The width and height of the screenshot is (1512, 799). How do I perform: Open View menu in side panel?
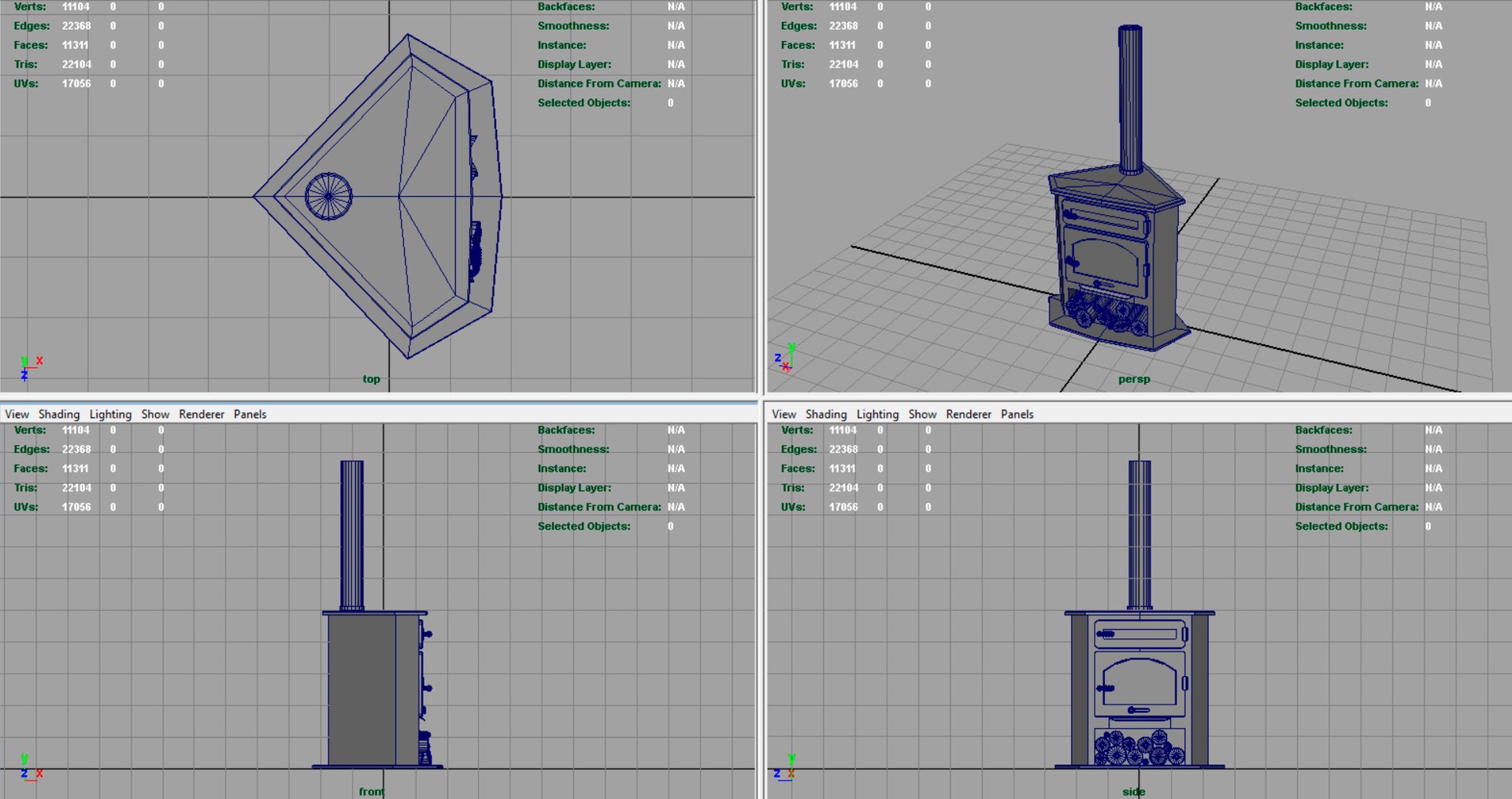tap(784, 414)
